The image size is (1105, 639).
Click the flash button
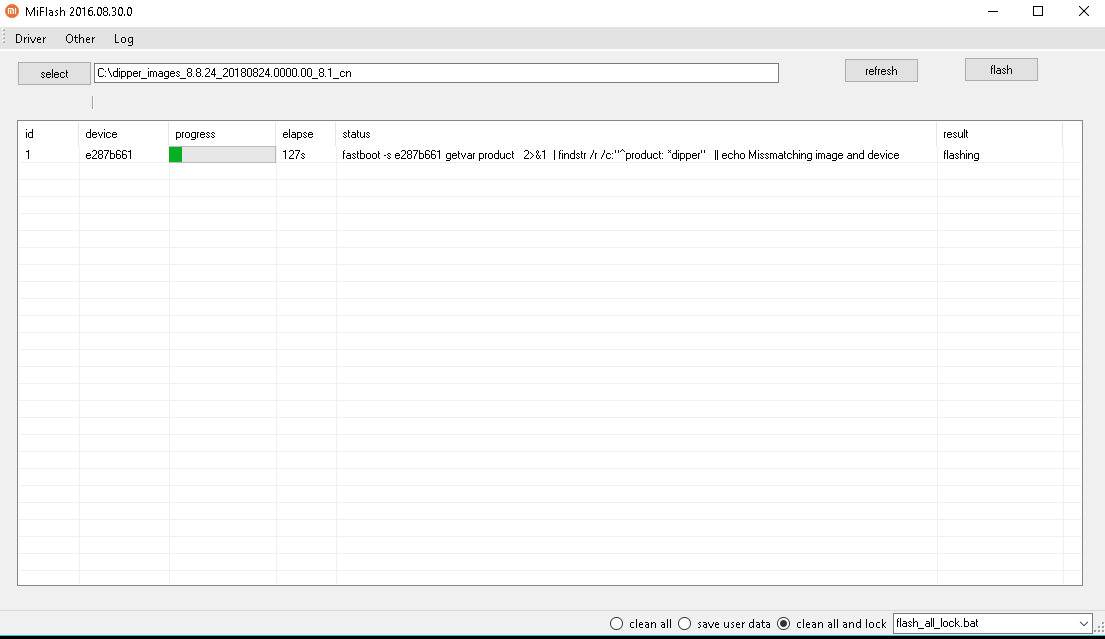[x=1001, y=70]
